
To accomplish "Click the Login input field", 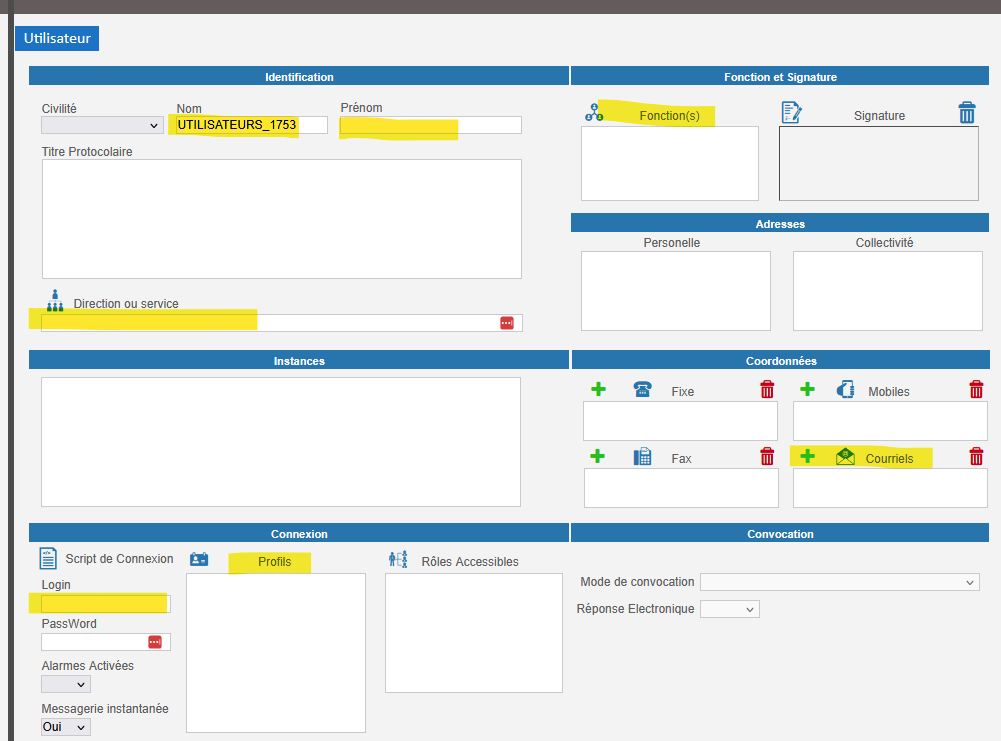I will [x=105, y=604].
